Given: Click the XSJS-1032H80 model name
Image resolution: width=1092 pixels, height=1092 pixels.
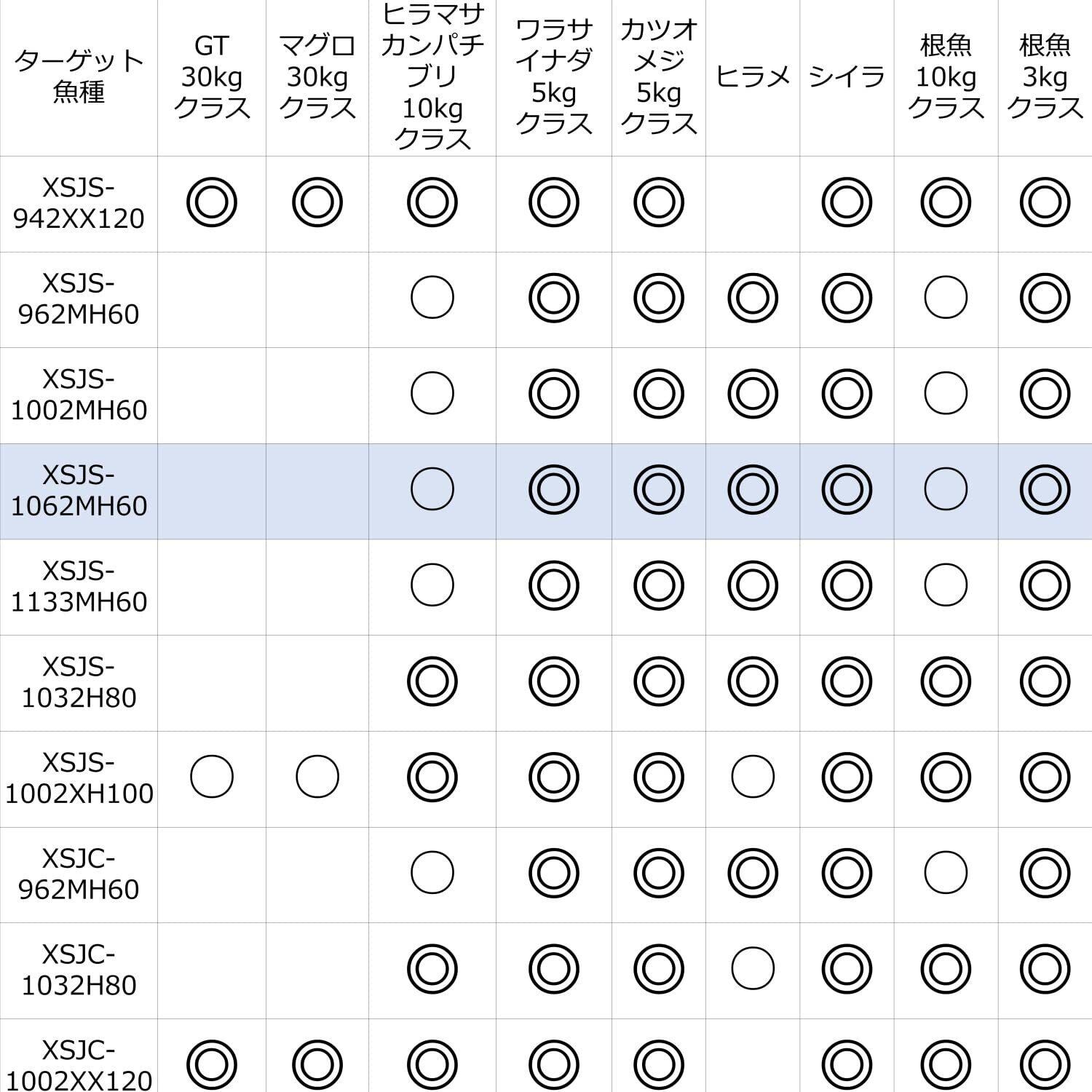Looking at the screenshot, I should [79, 682].
